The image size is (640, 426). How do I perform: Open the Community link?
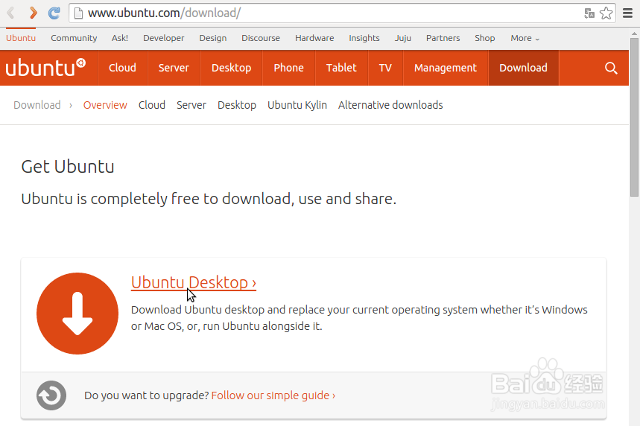(x=74, y=38)
